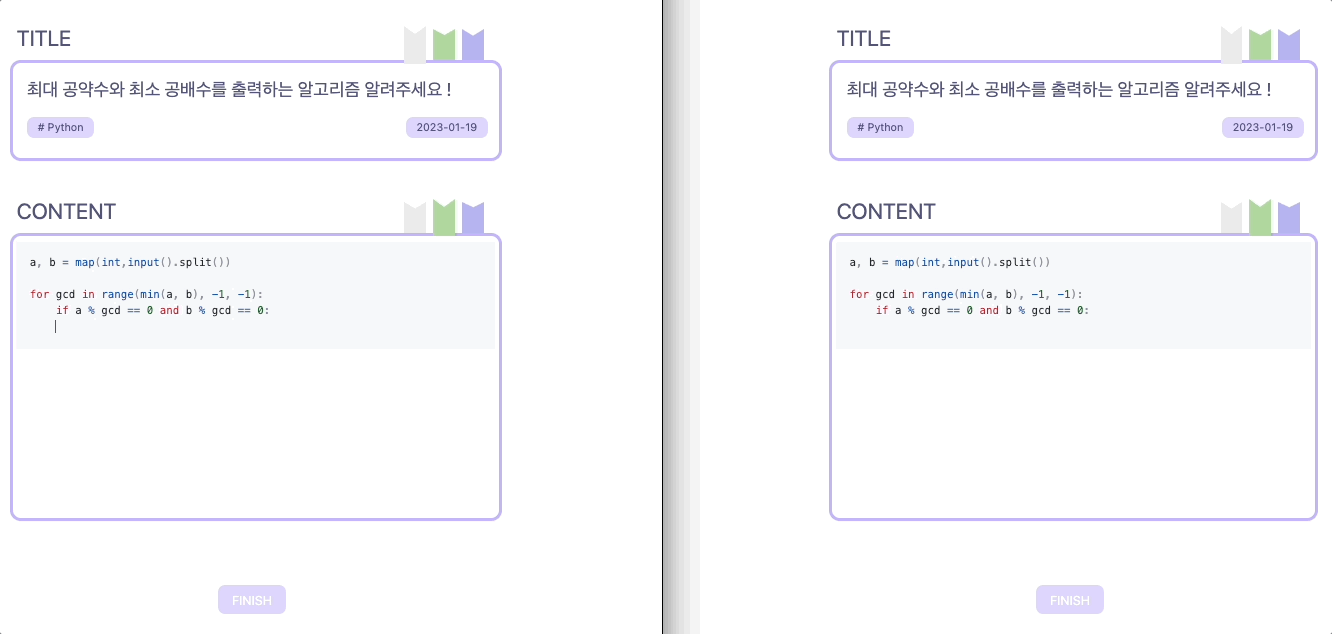The width and height of the screenshot is (1332, 634).
Task: Activate green bookmark above right pane's CONTENT editor
Action: pos(1260,218)
